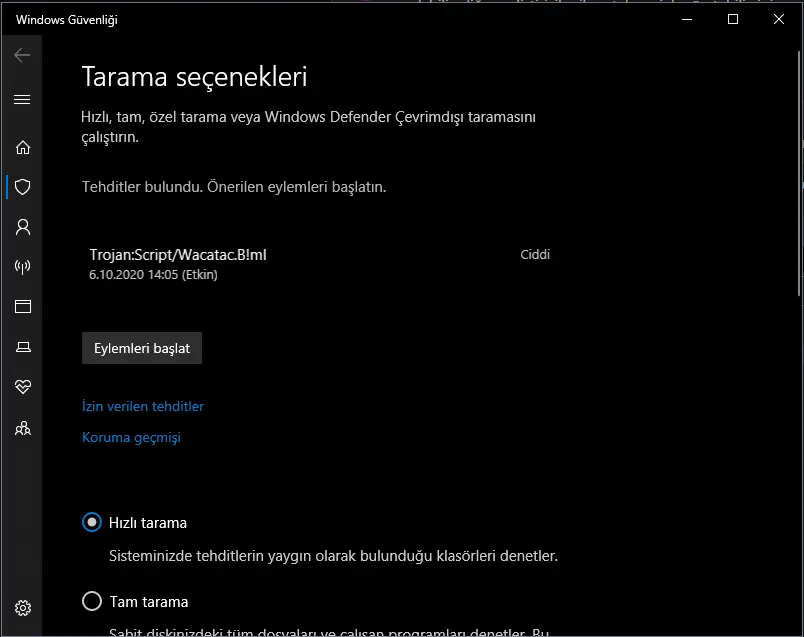Screen dimensions: 804x637
Task: Open Device performance & health heart icon
Action: coord(22,387)
